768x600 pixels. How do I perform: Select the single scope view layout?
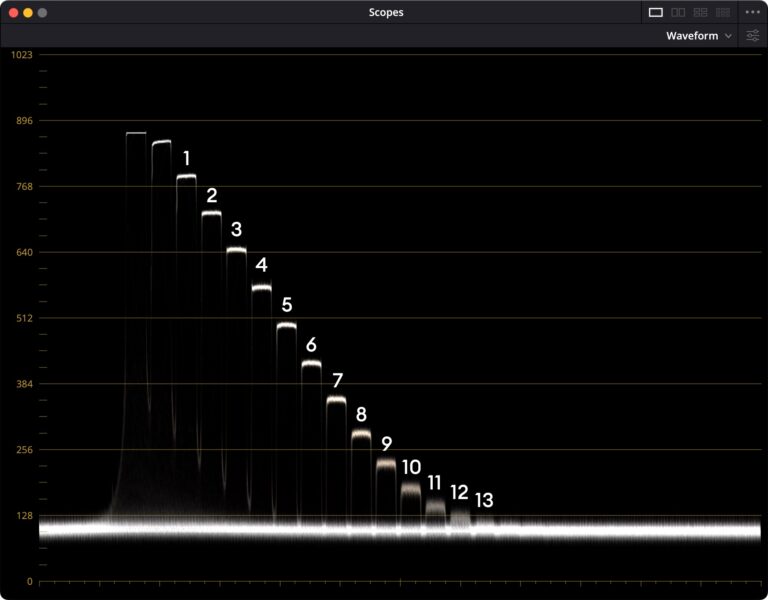click(x=655, y=12)
